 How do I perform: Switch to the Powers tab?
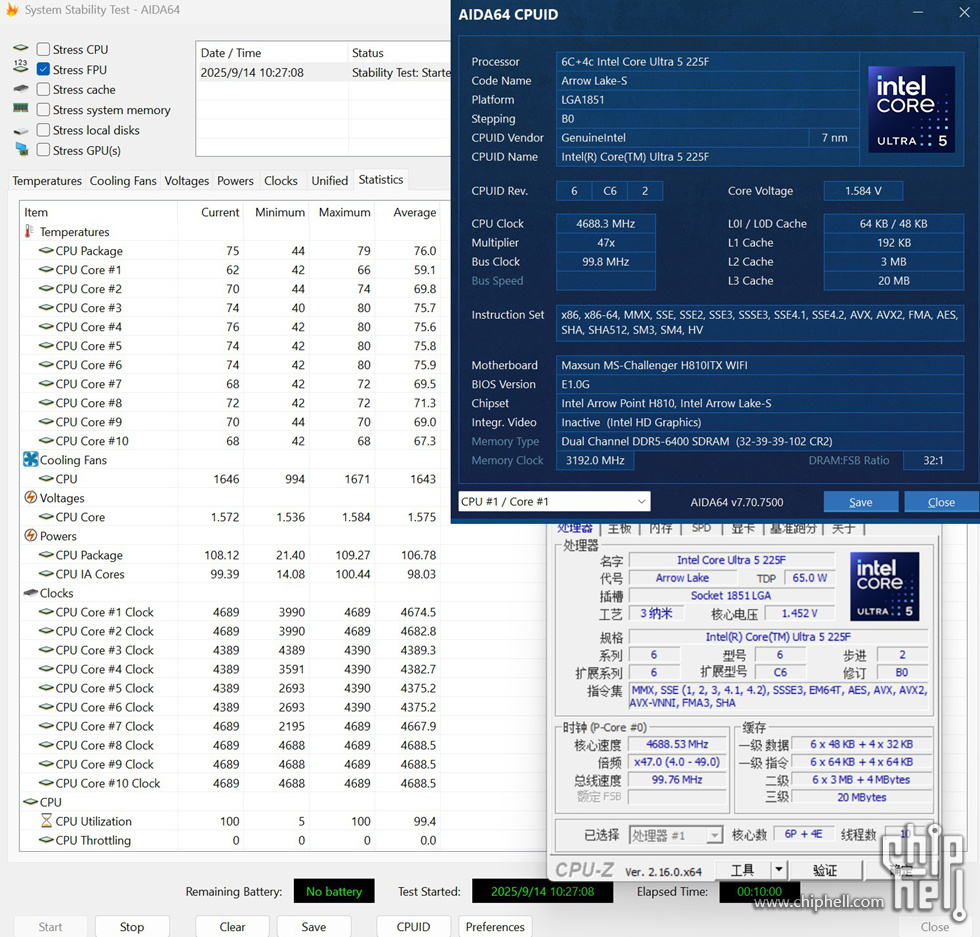point(235,181)
